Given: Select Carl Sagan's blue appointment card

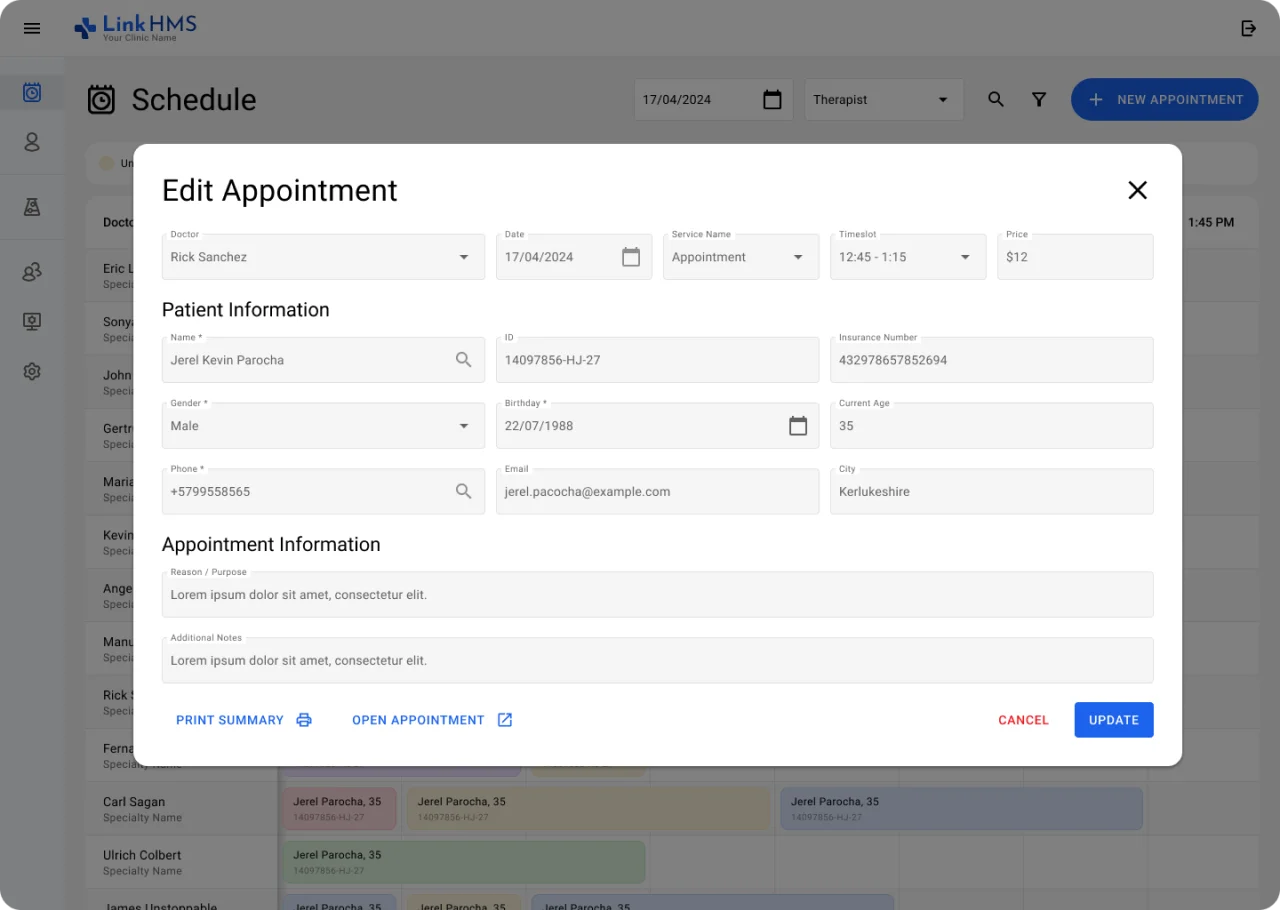Looking at the screenshot, I should pos(961,809).
